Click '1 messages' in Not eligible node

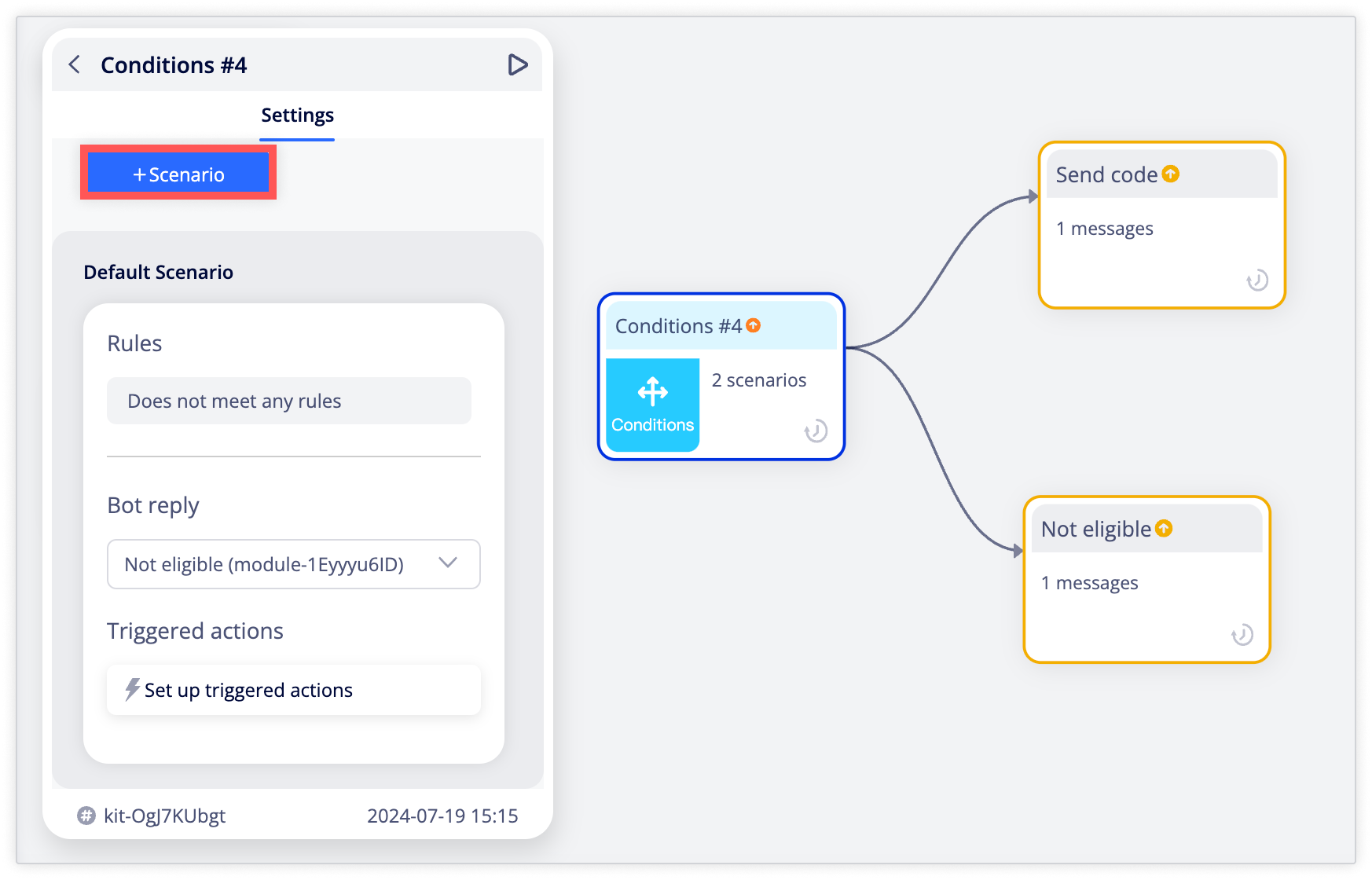(1089, 583)
